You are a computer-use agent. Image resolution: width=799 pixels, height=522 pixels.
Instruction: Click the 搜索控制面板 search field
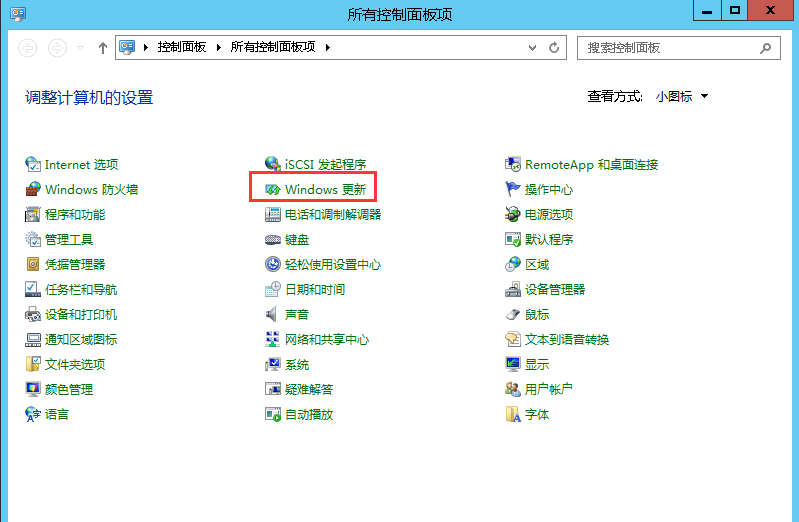(669, 47)
